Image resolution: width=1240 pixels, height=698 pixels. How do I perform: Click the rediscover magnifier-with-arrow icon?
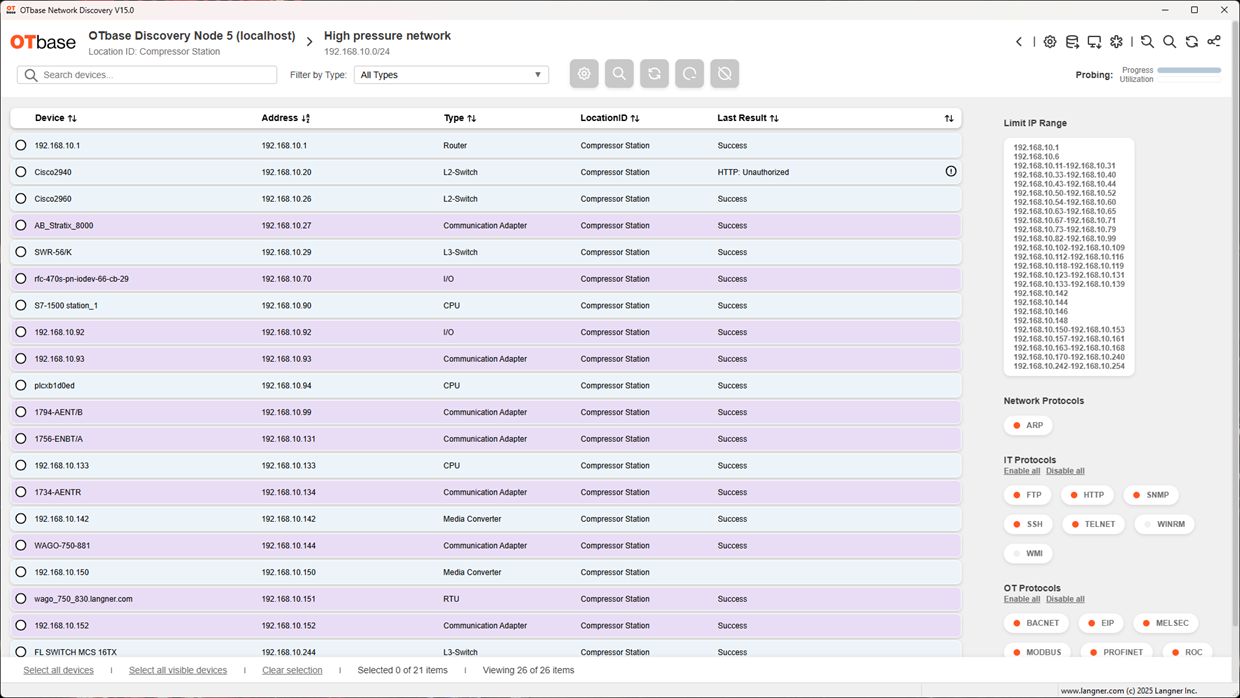[1147, 42]
